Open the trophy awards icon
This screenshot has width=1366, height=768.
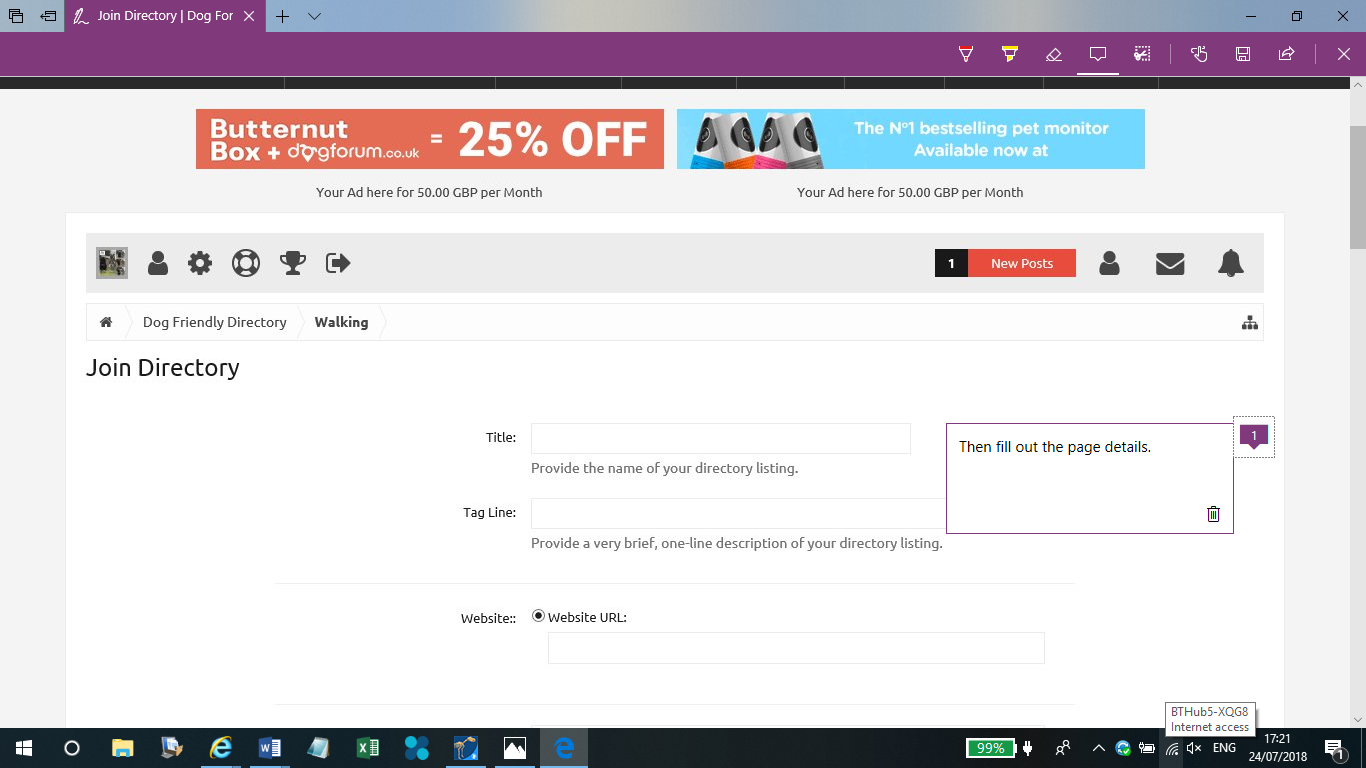click(292, 263)
